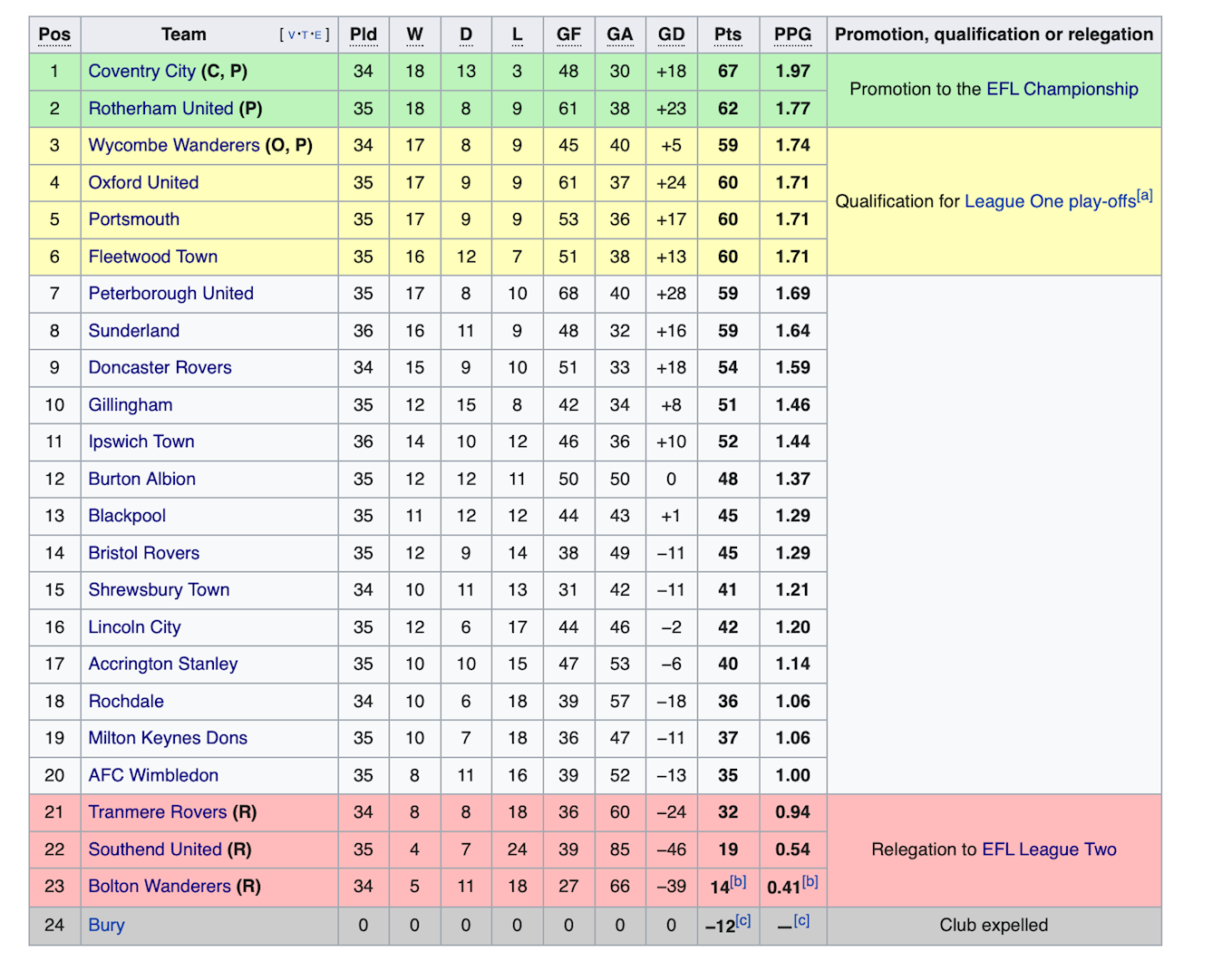Screen dimensions: 1232x961
Task: Click the Pos column header
Action: point(54,34)
